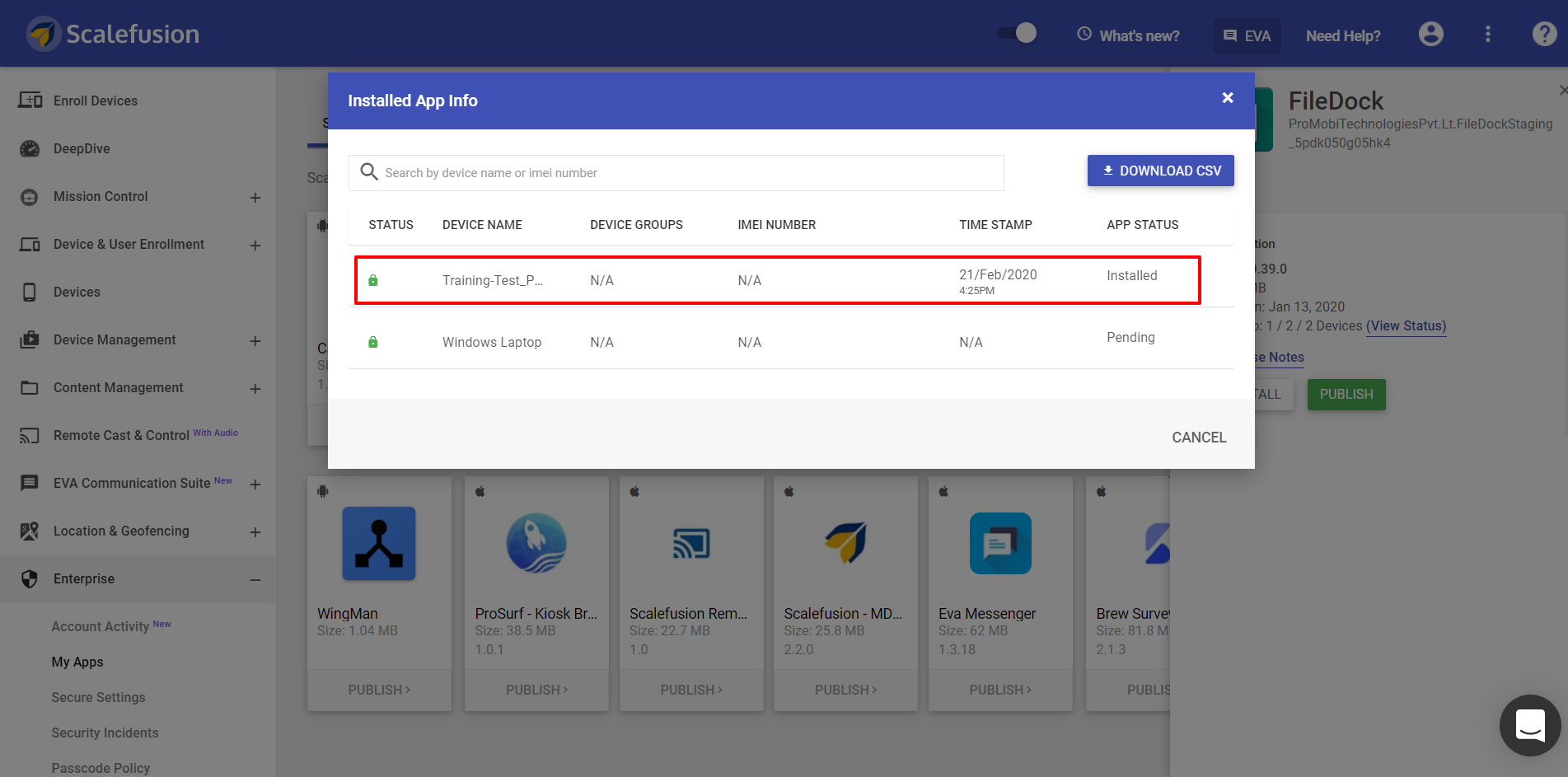Click the DEVICE NAME column header
The image size is (1568, 777).
(x=482, y=225)
